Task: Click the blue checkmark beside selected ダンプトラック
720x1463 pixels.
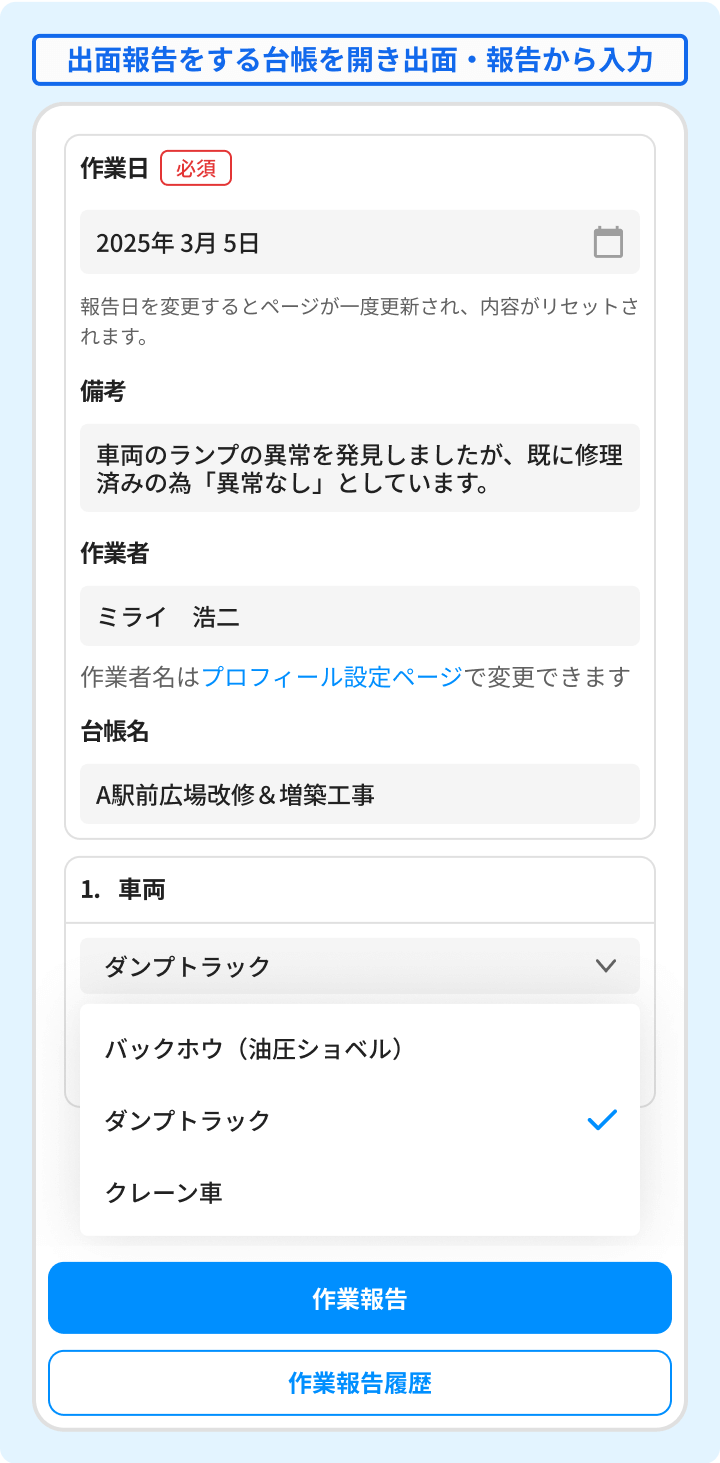Action: coord(602,1120)
